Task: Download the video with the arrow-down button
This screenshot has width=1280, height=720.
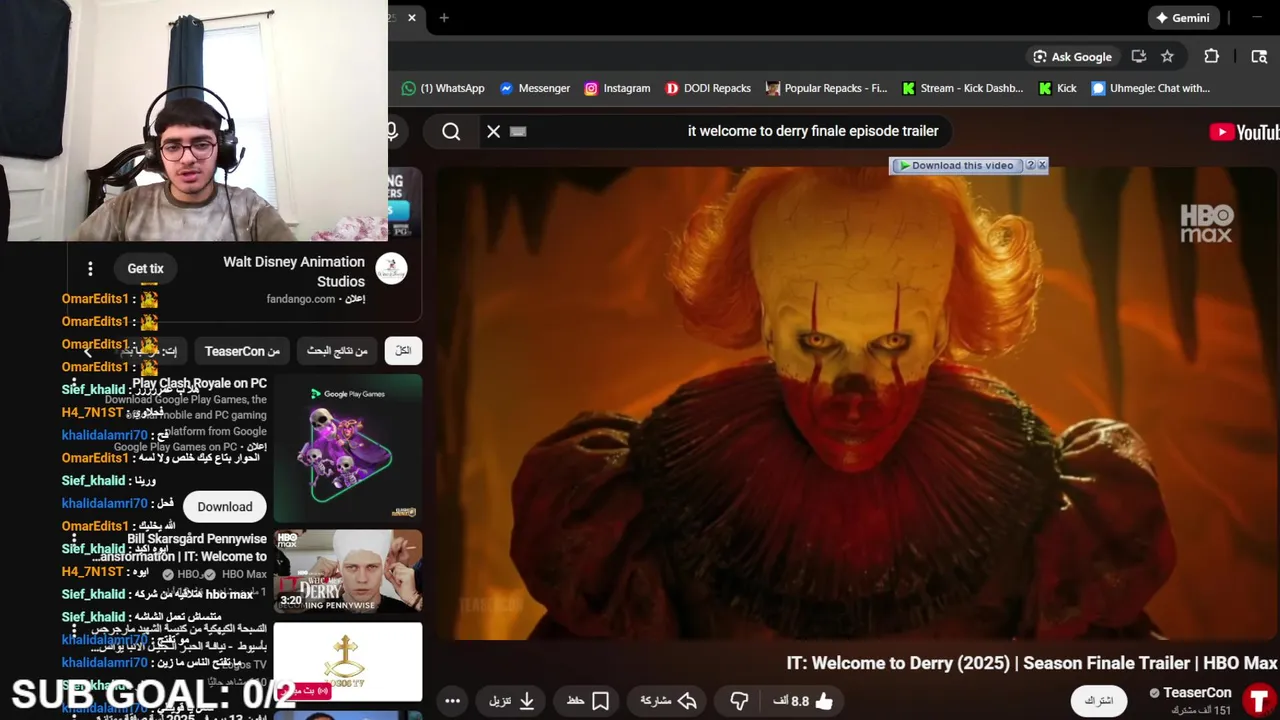Action: coord(512,701)
